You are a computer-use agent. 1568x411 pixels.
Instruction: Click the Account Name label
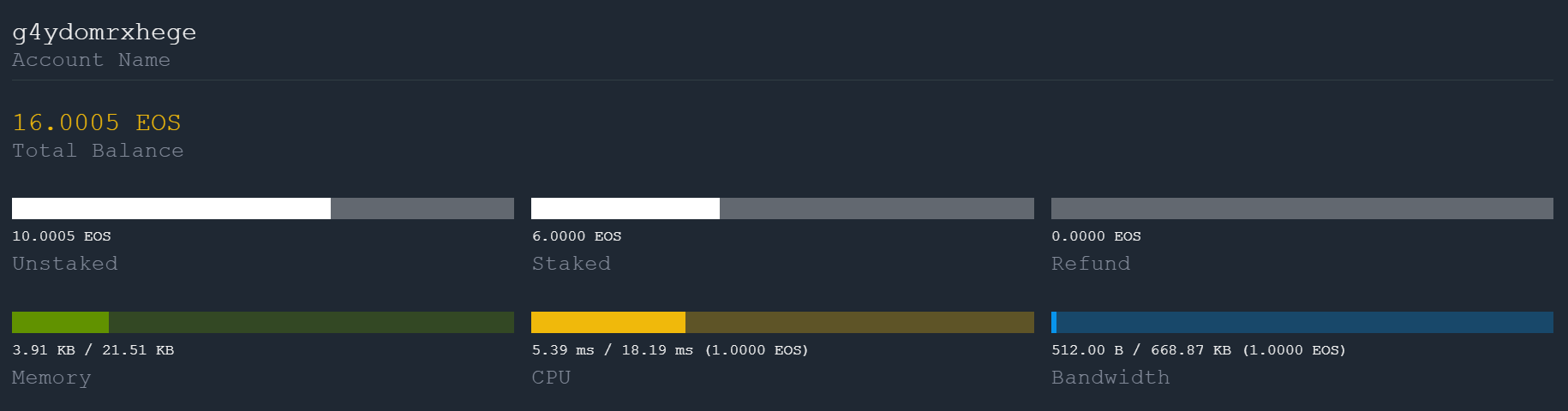91,60
